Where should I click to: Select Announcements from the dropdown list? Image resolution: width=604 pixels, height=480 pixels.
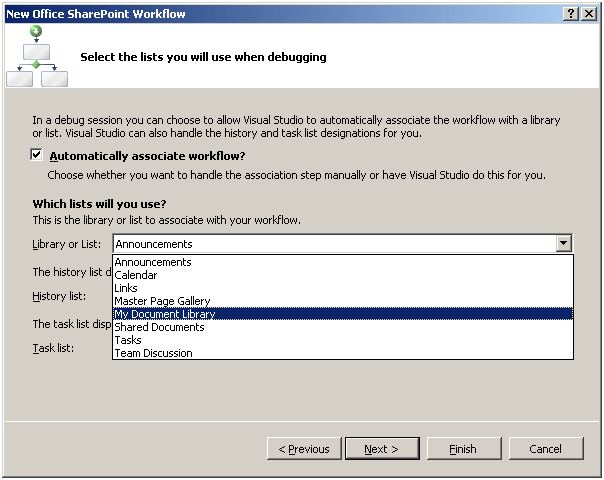[x=153, y=262]
